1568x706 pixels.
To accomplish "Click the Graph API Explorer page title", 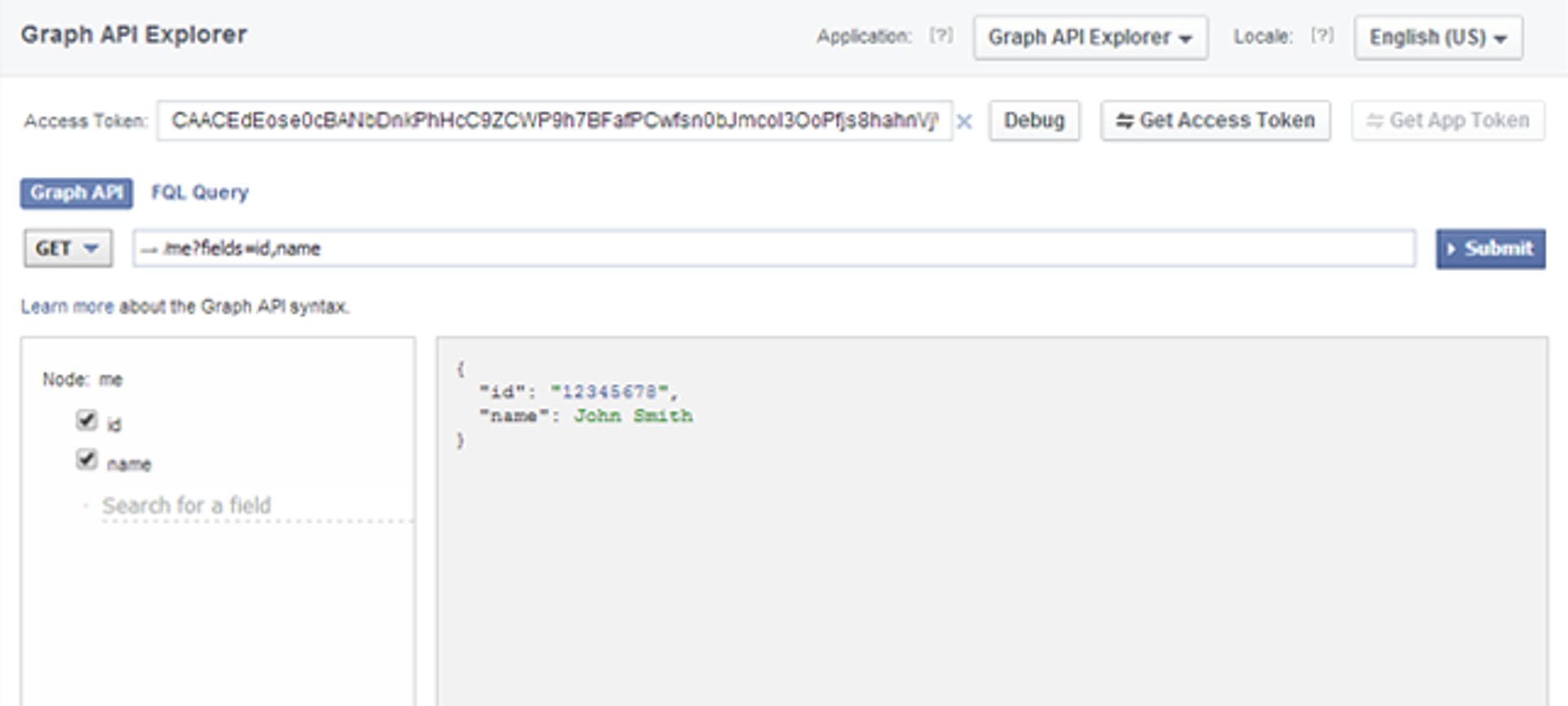I will click(x=134, y=35).
